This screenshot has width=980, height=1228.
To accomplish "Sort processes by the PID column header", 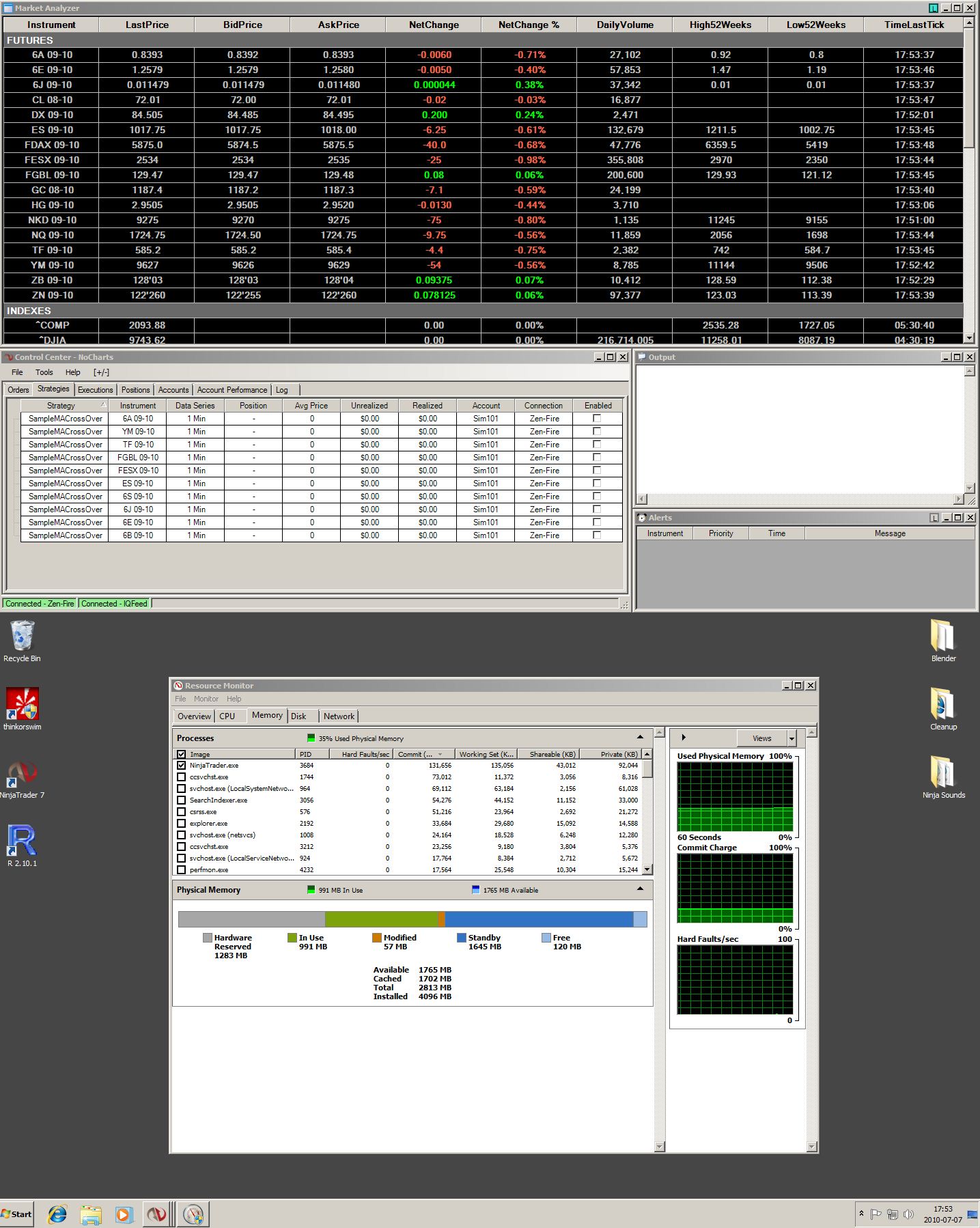I will click(313, 755).
